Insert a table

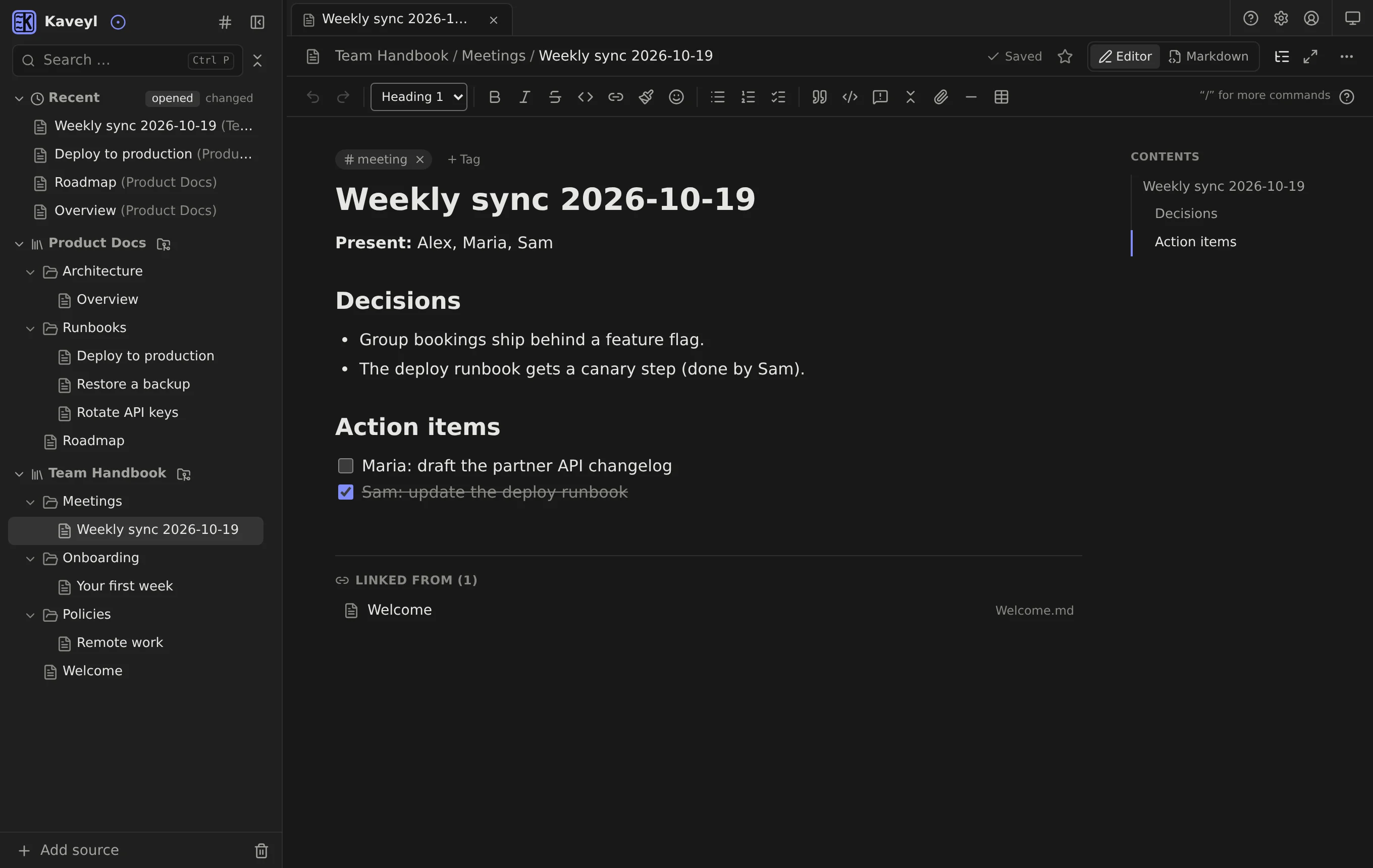click(x=1001, y=97)
